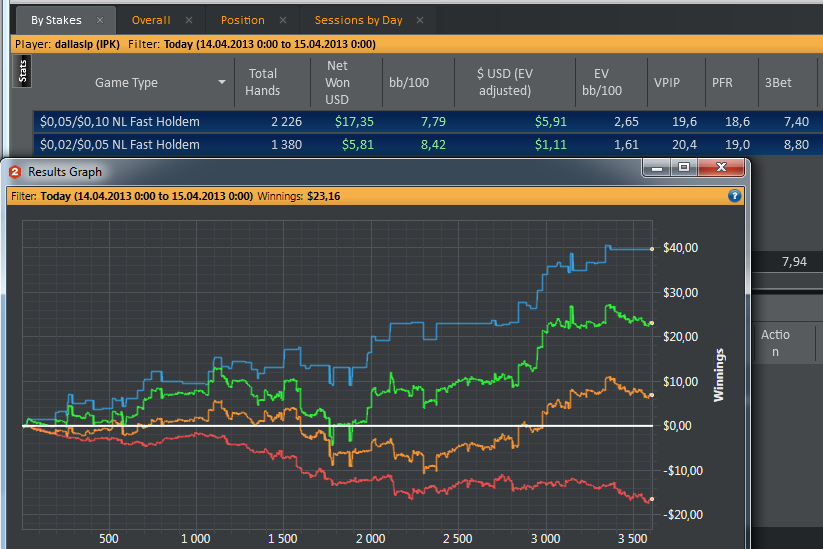This screenshot has width=823, height=549.
Task: Click the Action column header behind the graph
Action: coord(775,343)
